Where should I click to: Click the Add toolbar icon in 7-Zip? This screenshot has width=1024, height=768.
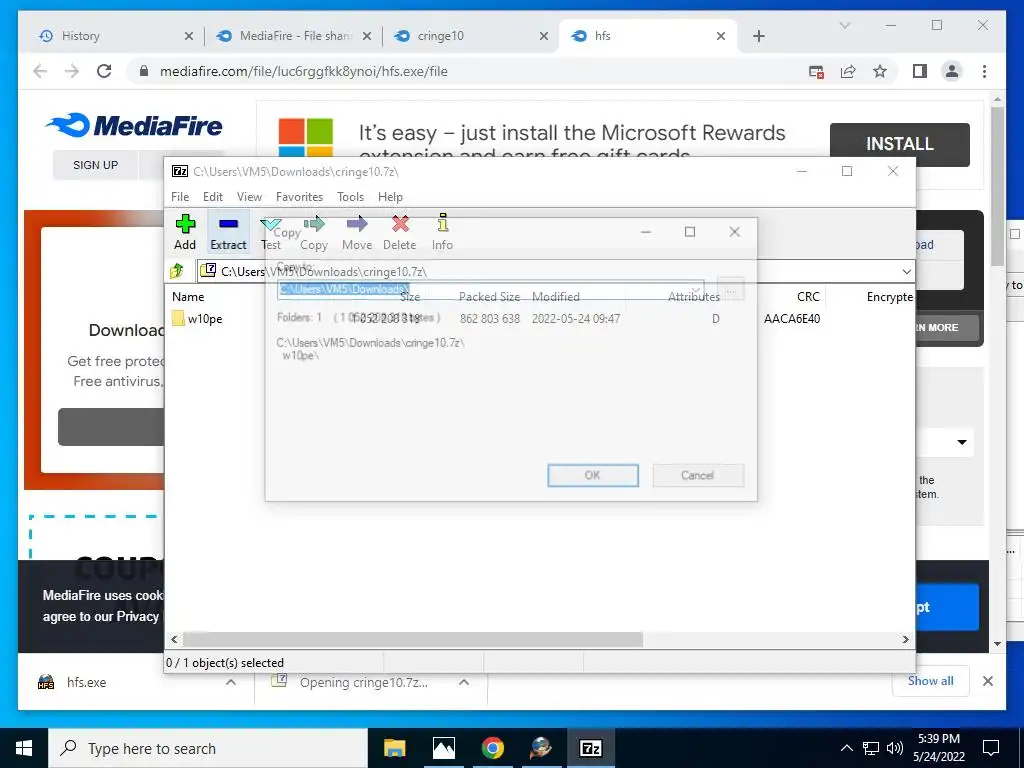(185, 232)
